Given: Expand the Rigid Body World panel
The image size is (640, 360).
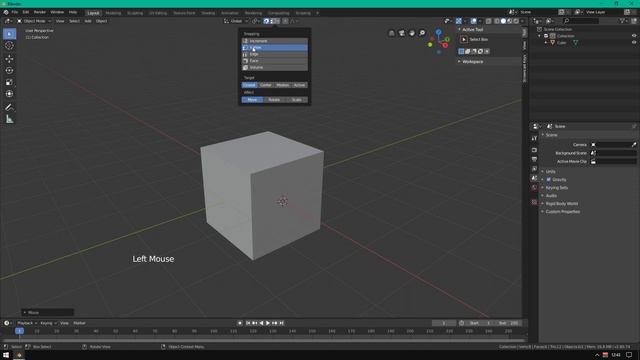Looking at the screenshot, I should pyautogui.click(x=561, y=204).
